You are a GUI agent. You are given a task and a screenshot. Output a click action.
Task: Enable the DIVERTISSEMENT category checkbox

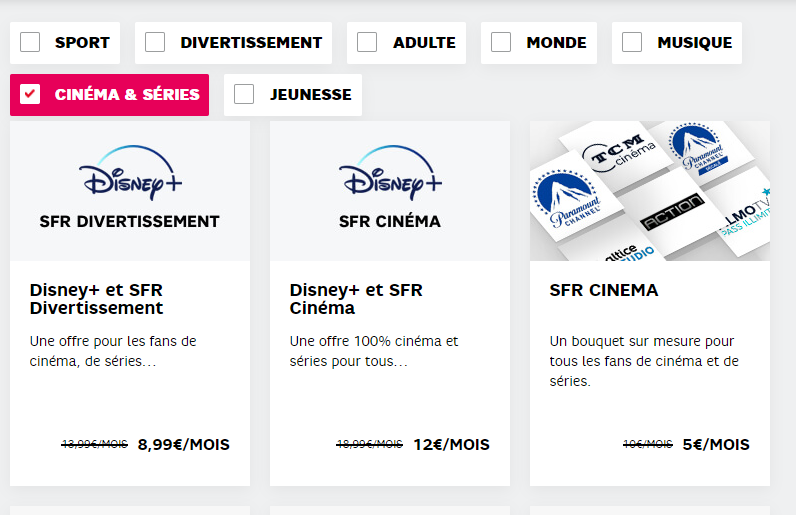click(x=155, y=42)
